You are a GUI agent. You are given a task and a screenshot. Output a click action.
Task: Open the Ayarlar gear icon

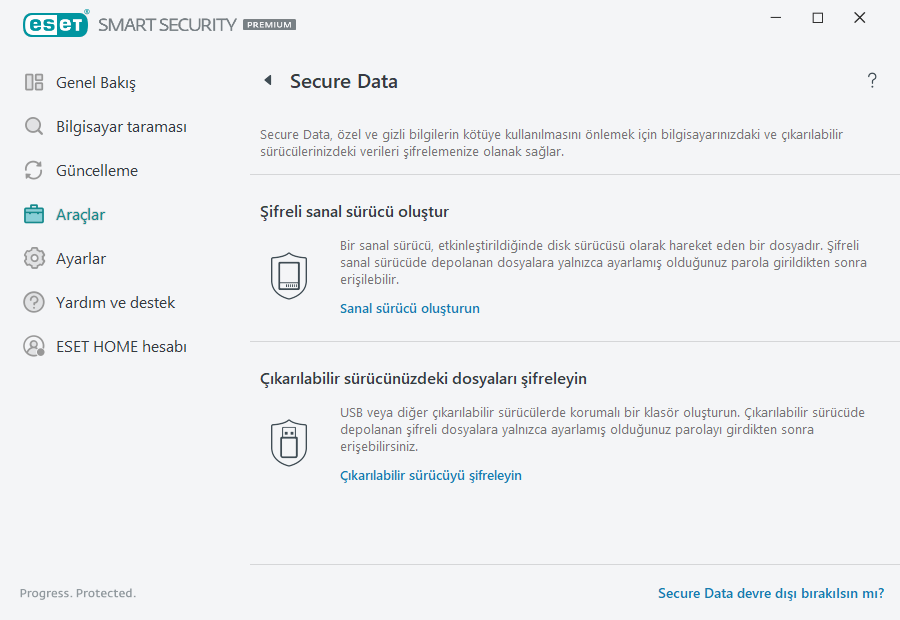[x=33, y=258]
